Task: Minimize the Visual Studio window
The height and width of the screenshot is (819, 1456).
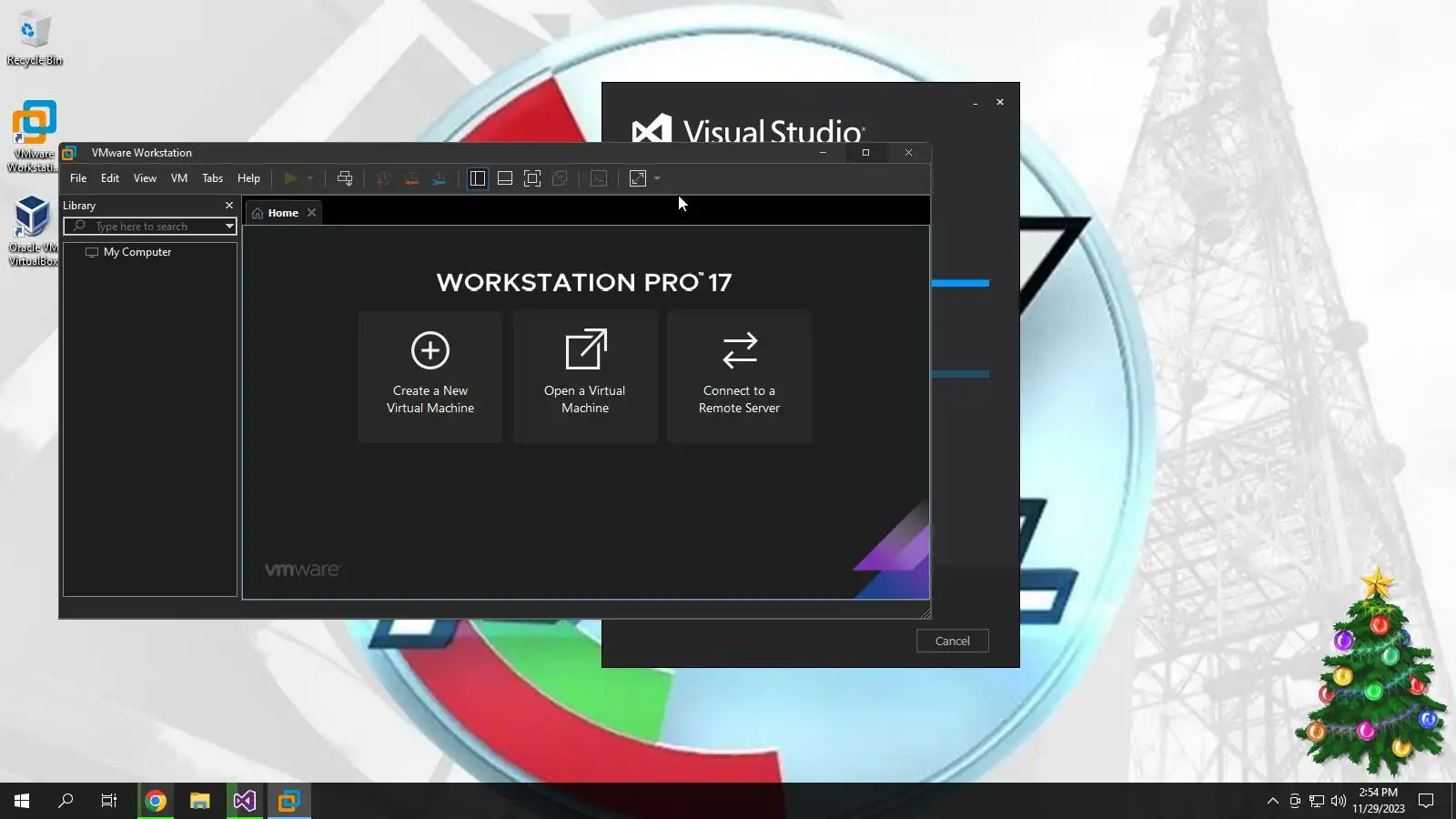Action: pos(976,103)
